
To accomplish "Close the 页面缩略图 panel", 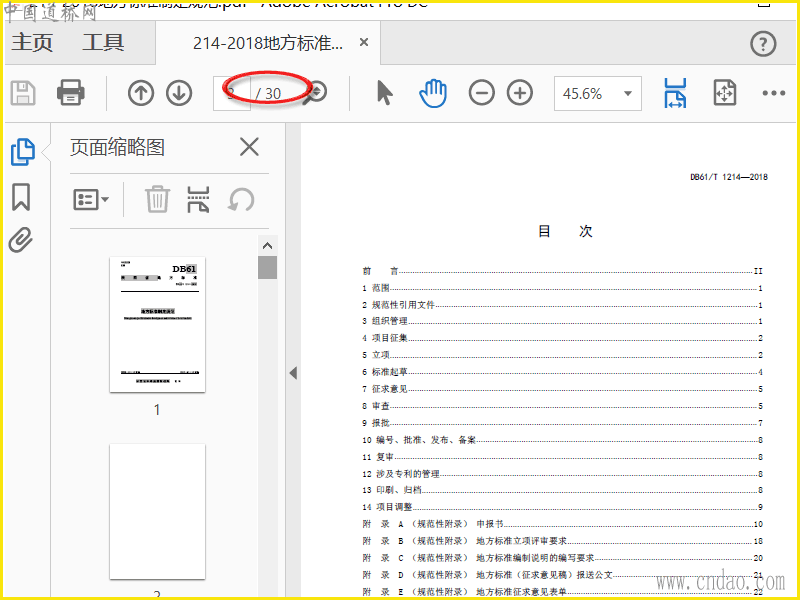I will 249,147.
